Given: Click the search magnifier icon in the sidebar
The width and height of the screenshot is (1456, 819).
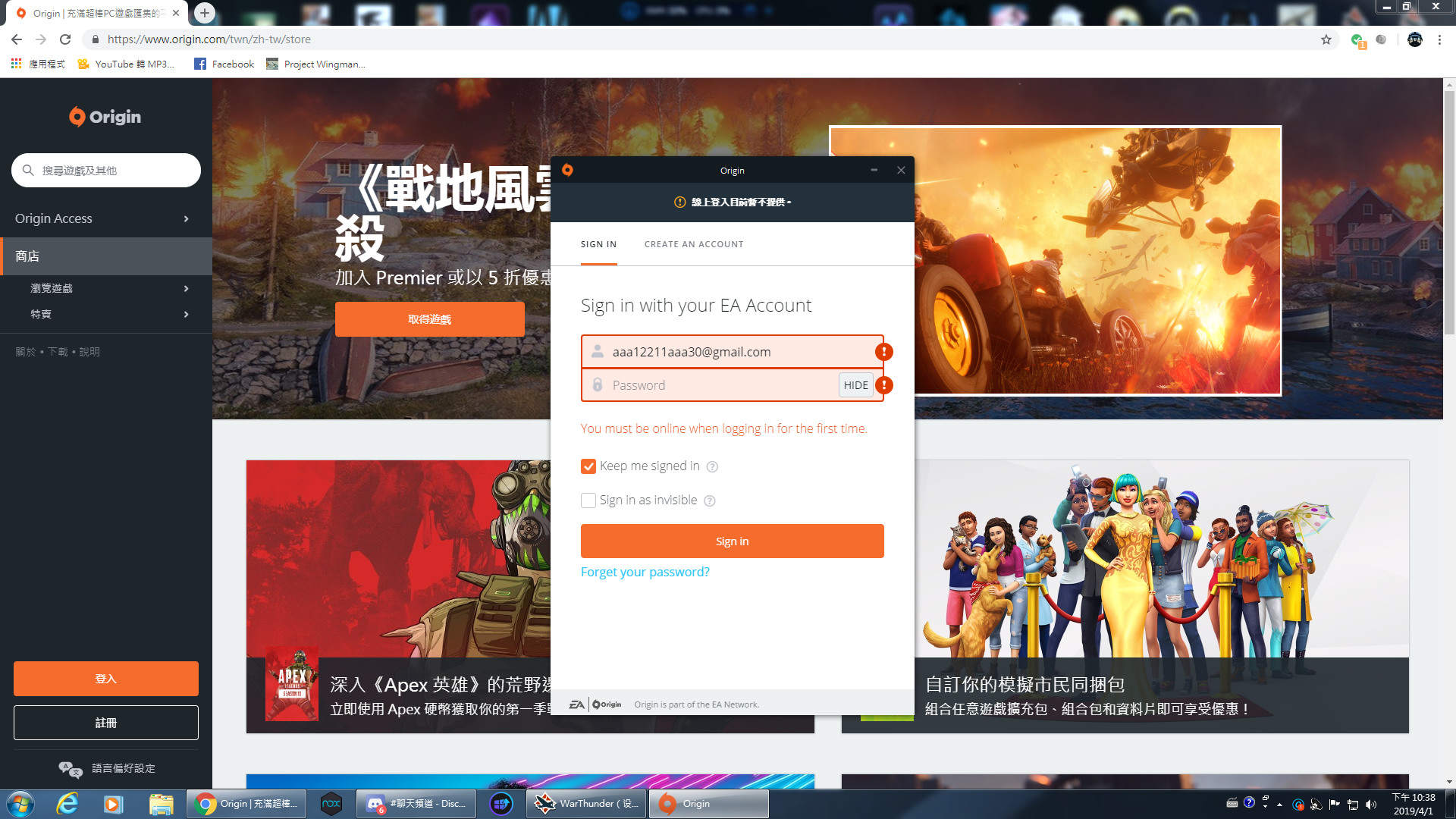Looking at the screenshot, I should click(x=28, y=171).
